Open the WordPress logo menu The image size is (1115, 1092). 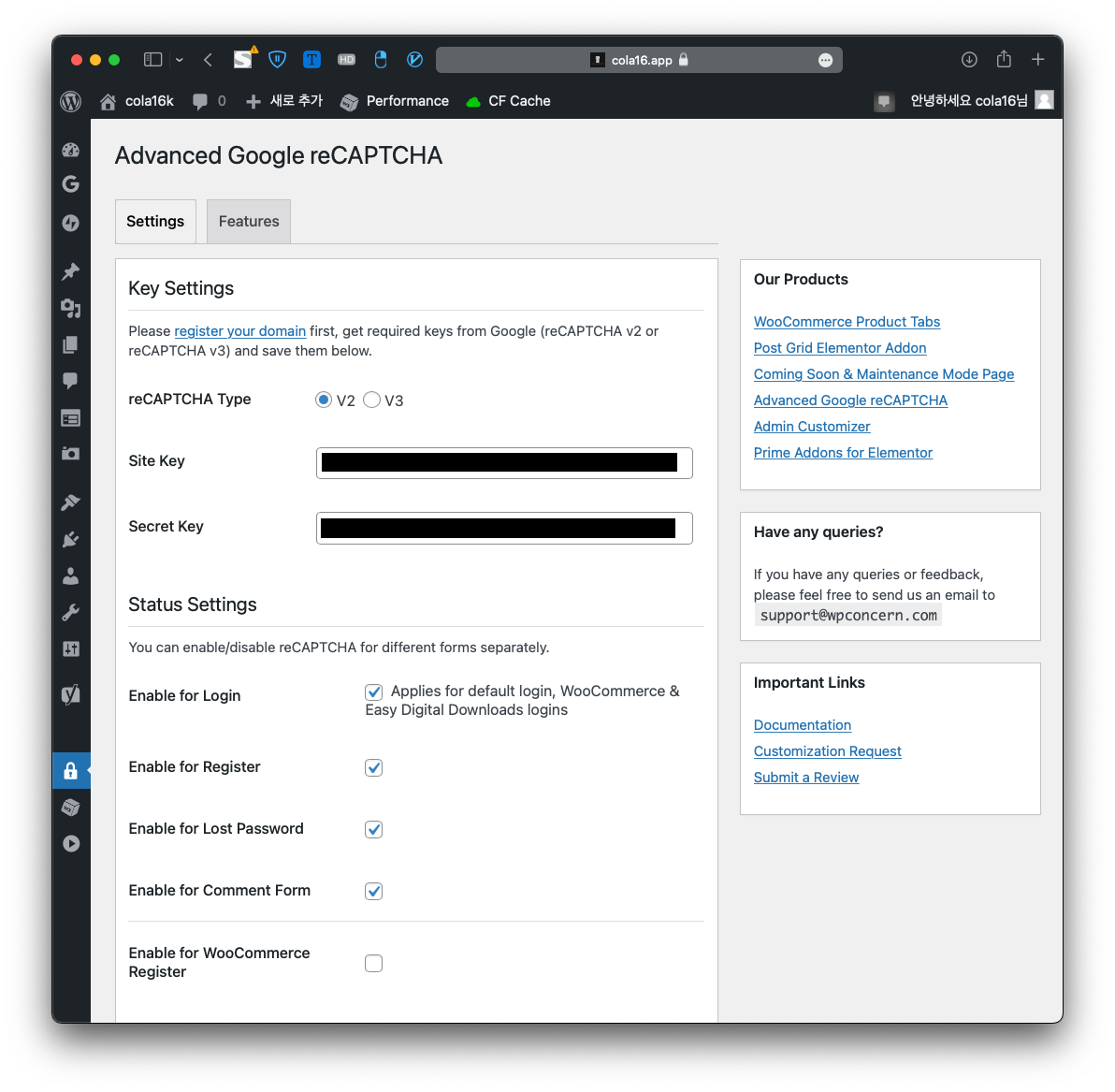point(71,101)
